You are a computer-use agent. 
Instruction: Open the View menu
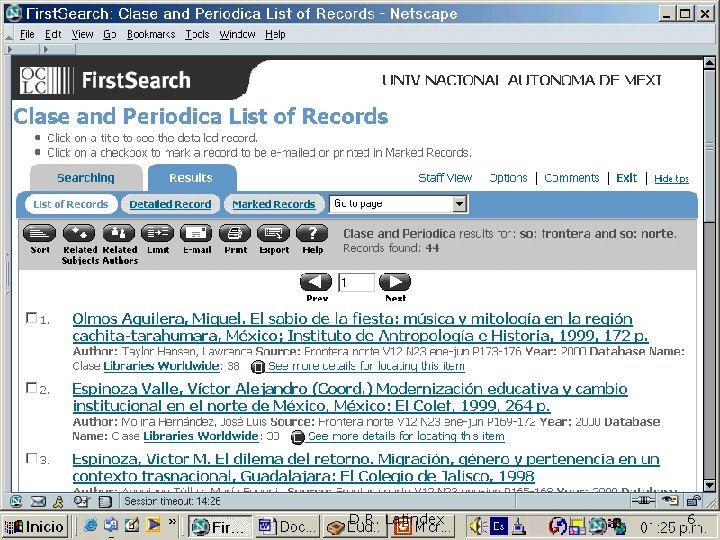(x=82, y=34)
